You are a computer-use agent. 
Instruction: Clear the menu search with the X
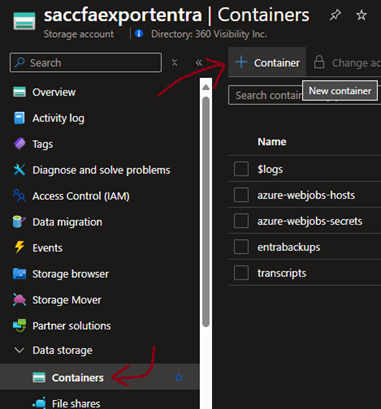coord(174,63)
